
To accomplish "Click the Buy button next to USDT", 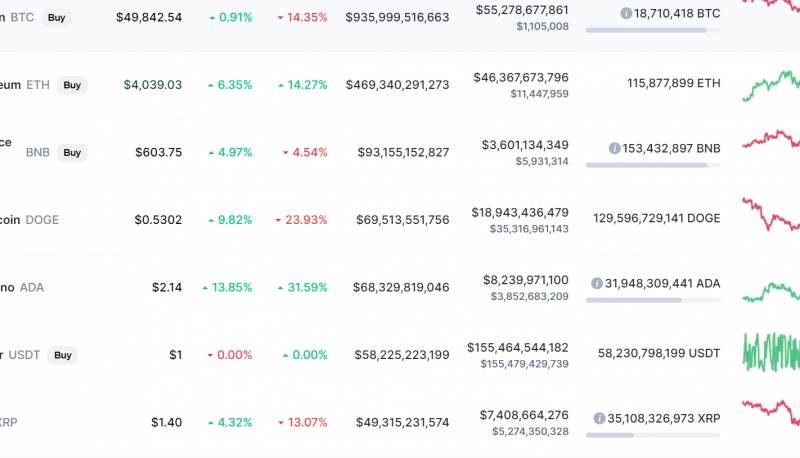I will pyautogui.click(x=63, y=355).
